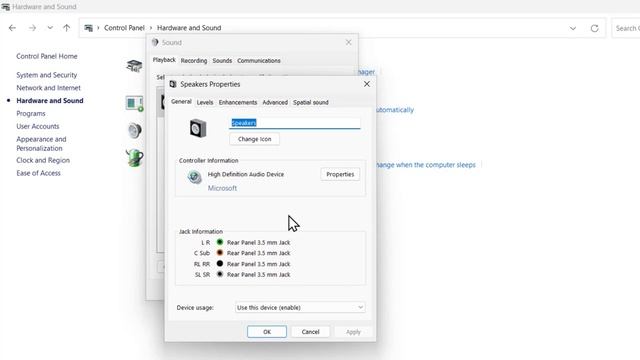Click the Control Panel address bar icon
The width and height of the screenshot is (640, 360).
click(x=88, y=28)
